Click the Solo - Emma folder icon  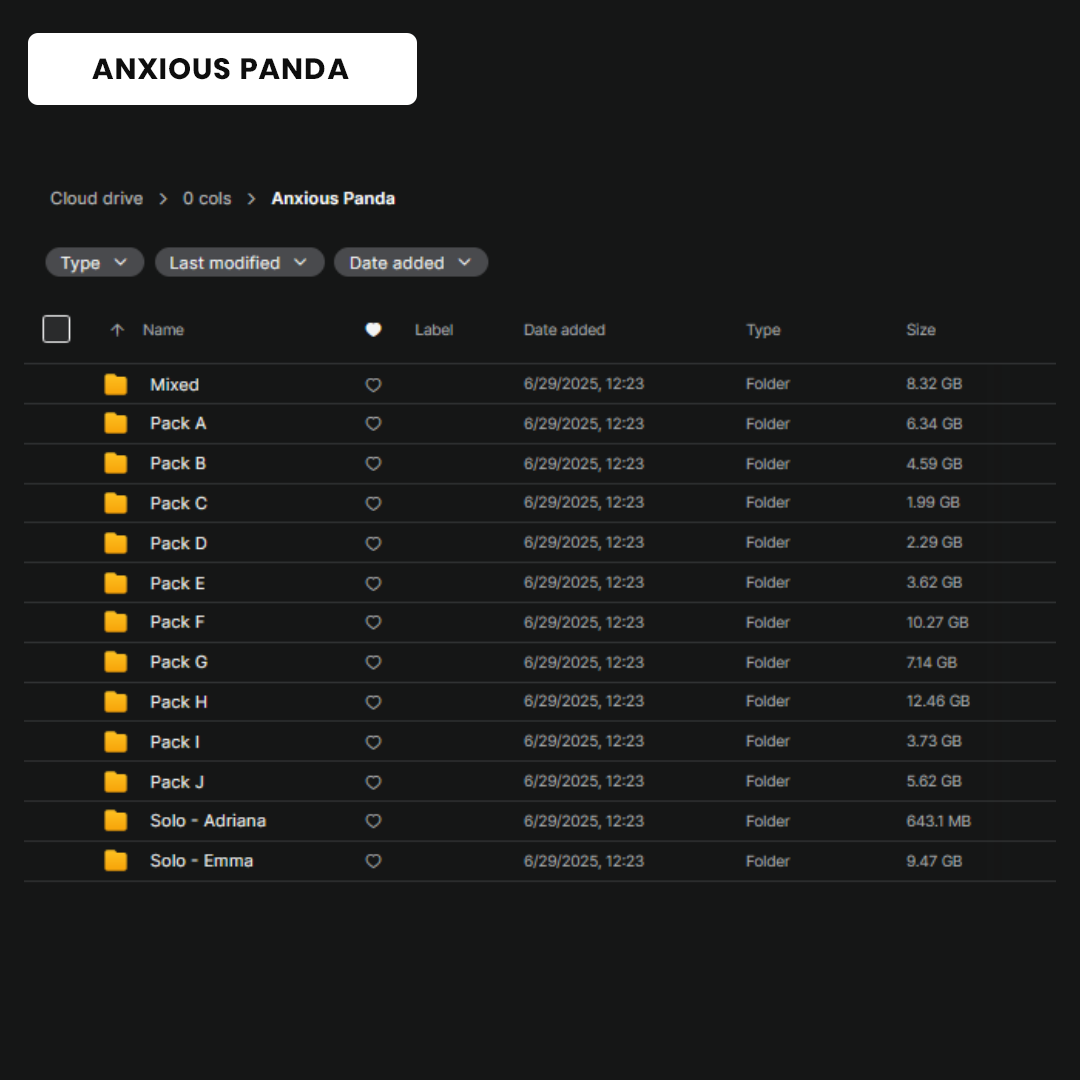tap(116, 861)
